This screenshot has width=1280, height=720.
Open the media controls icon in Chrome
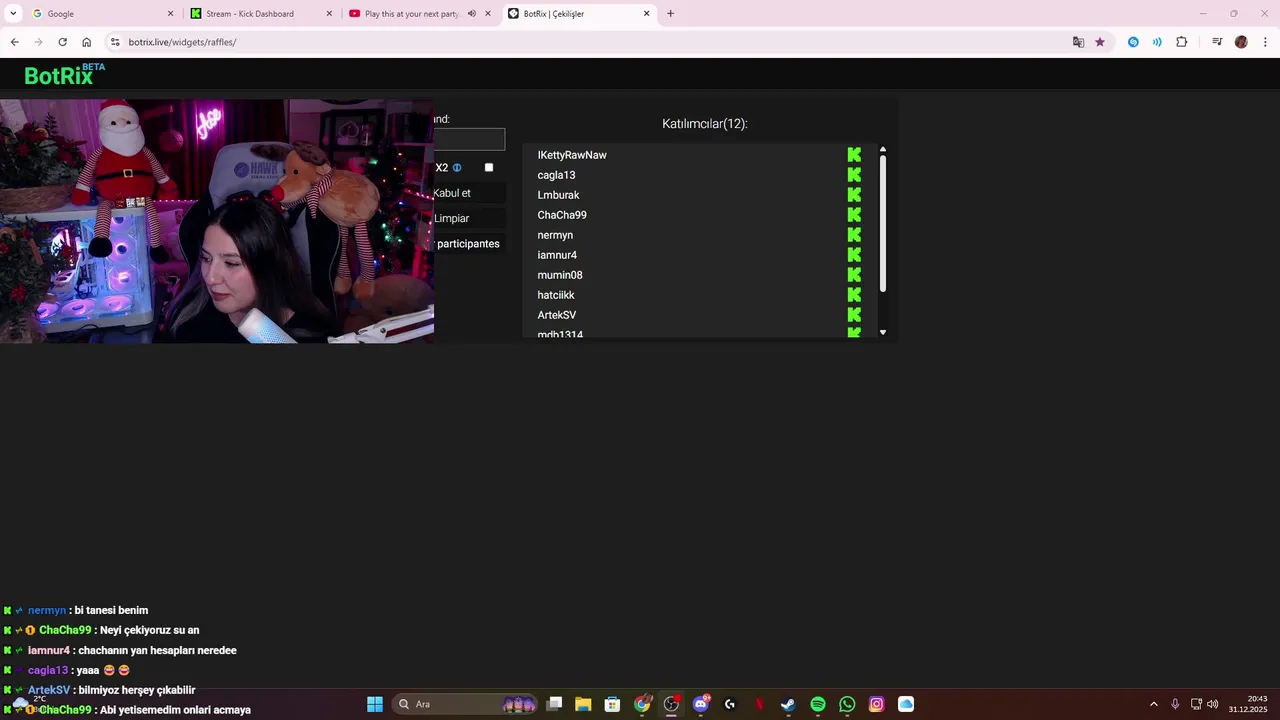tap(1217, 42)
